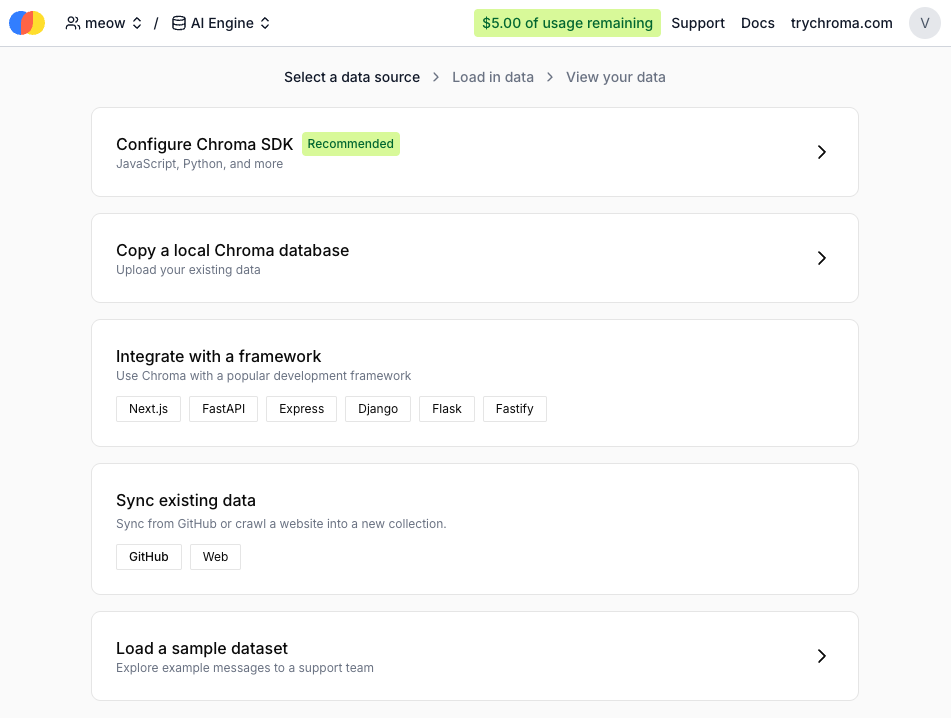Click the $5.00 of usage remaining badge
Screen dimensions: 951x718
pyautogui.click(x=567, y=23)
